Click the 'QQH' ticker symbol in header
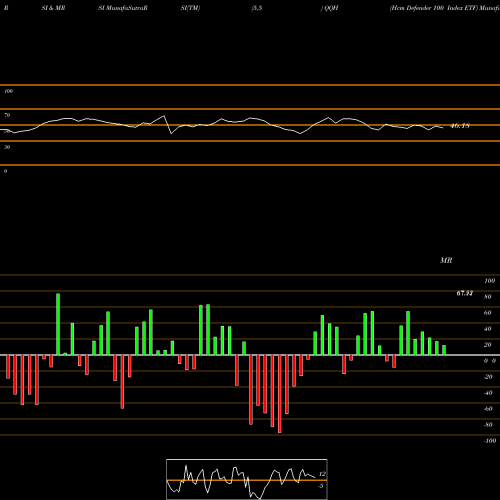This screenshot has width=500, height=500. [x=331, y=8]
